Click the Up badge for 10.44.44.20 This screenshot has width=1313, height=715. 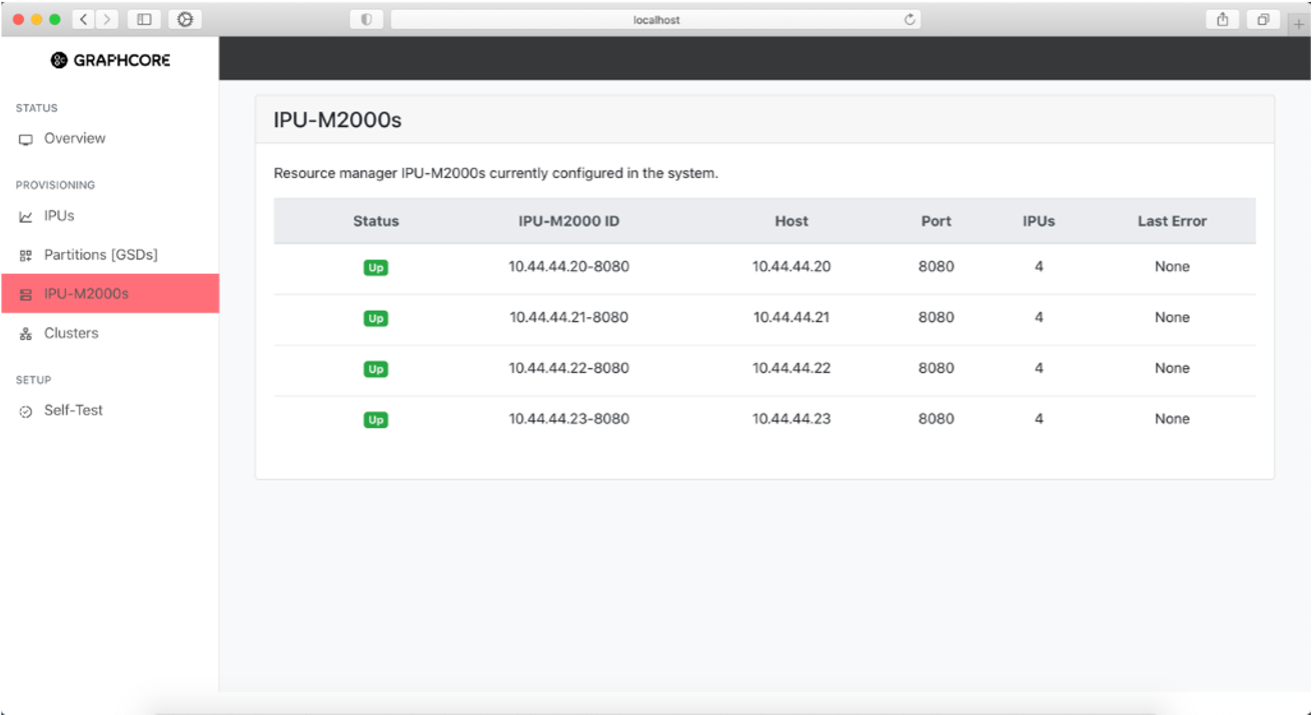coord(376,268)
